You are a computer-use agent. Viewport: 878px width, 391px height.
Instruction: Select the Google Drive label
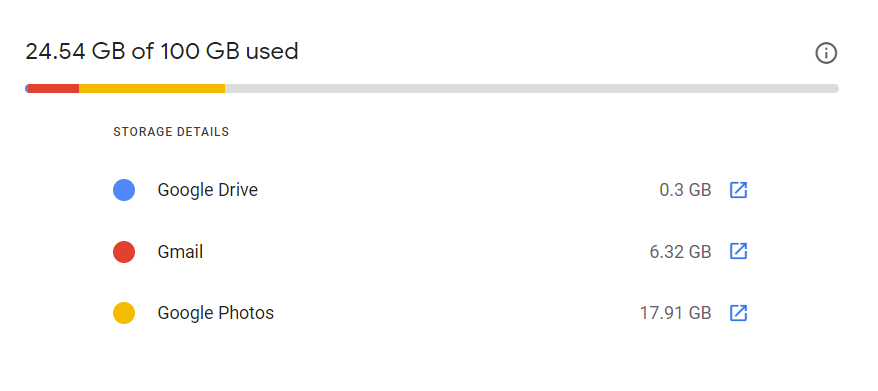coord(208,190)
